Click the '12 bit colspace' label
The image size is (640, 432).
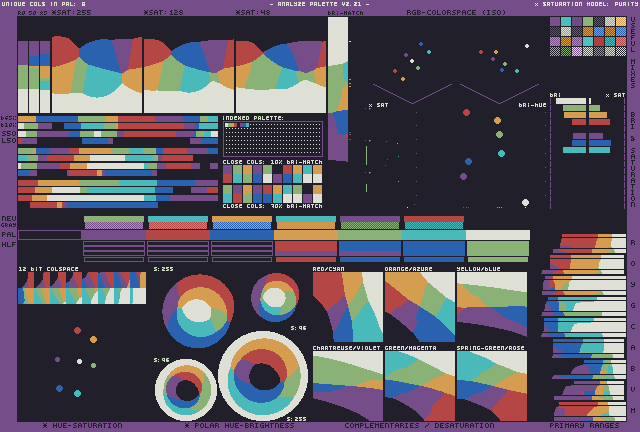tap(48, 269)
